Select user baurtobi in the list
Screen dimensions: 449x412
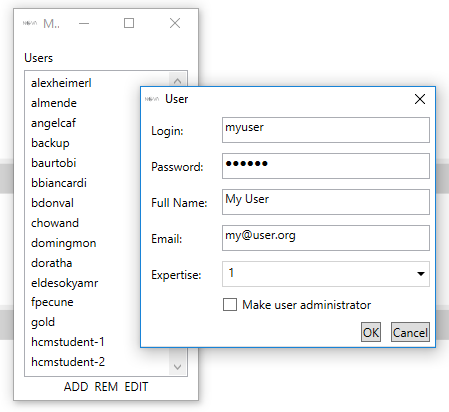tap(53, 163)
